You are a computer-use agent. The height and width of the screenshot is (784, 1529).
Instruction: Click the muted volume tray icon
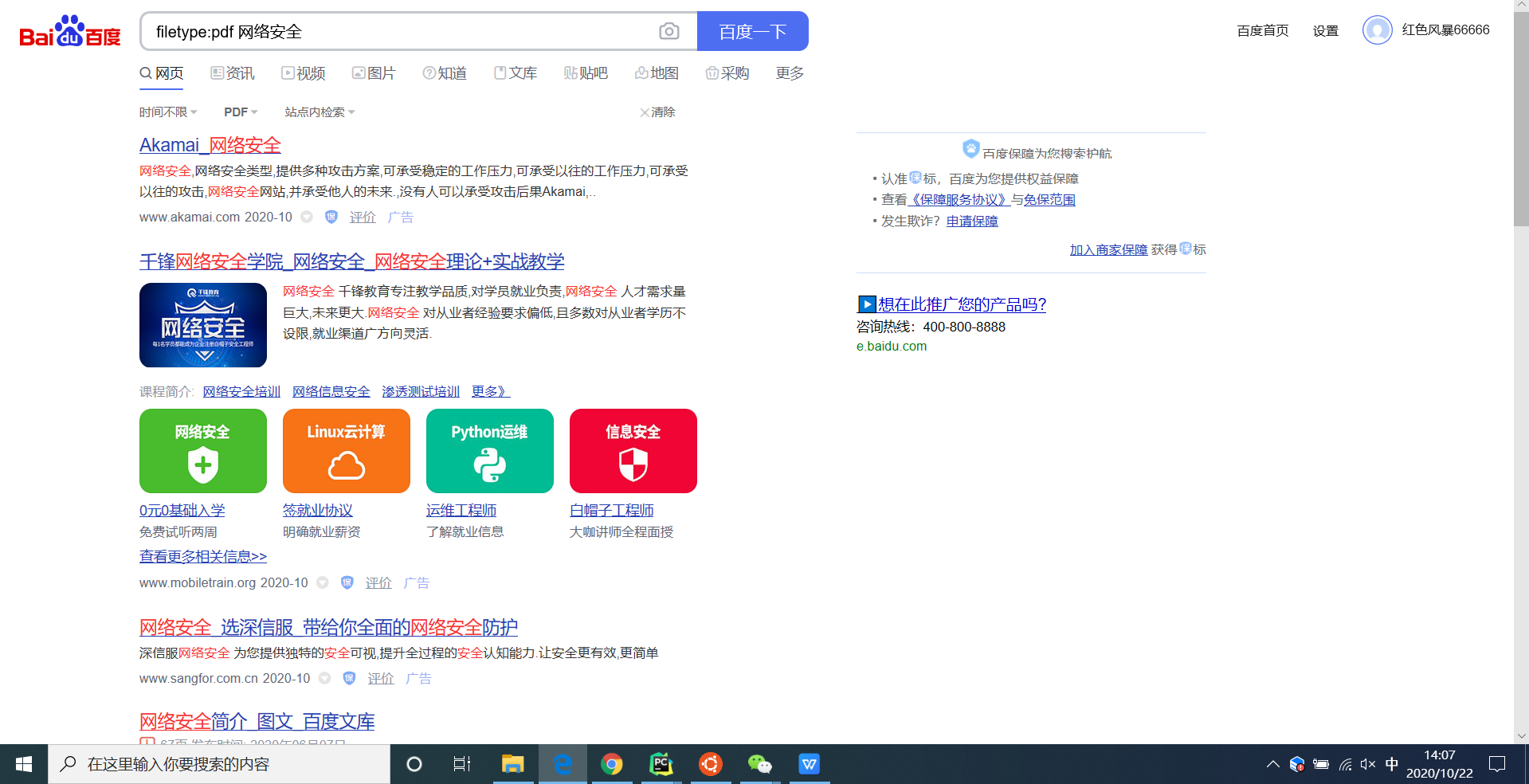pyautogui.click(x=1368, y=764)
